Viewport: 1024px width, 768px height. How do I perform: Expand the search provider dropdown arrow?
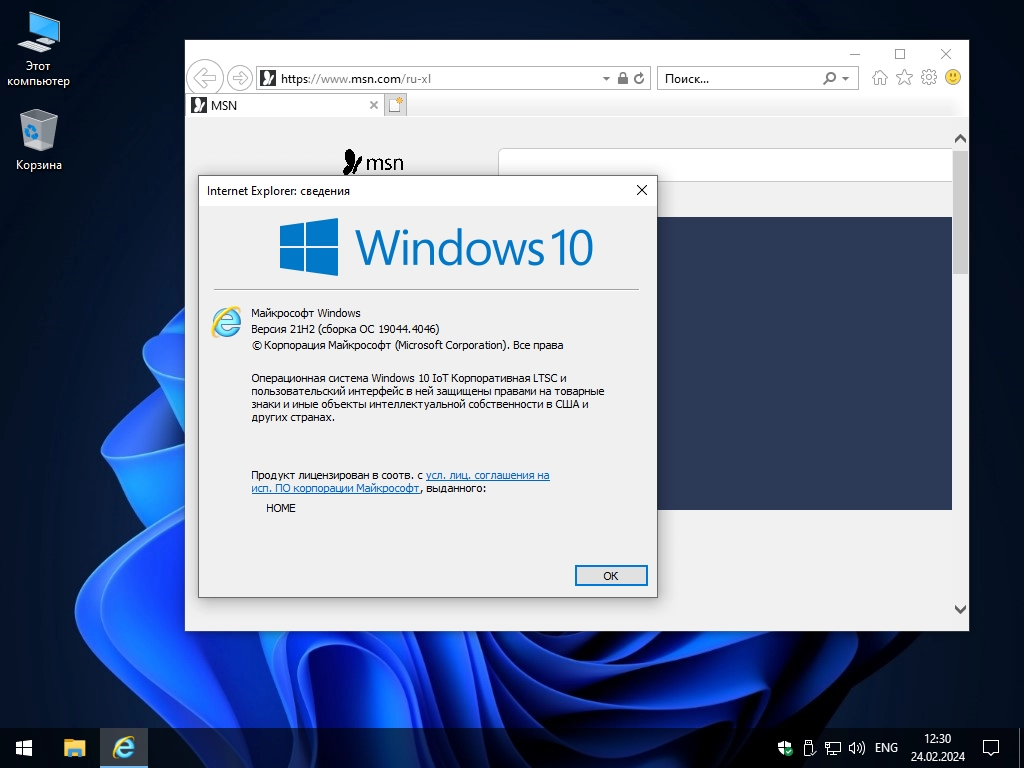pos(846,78)
